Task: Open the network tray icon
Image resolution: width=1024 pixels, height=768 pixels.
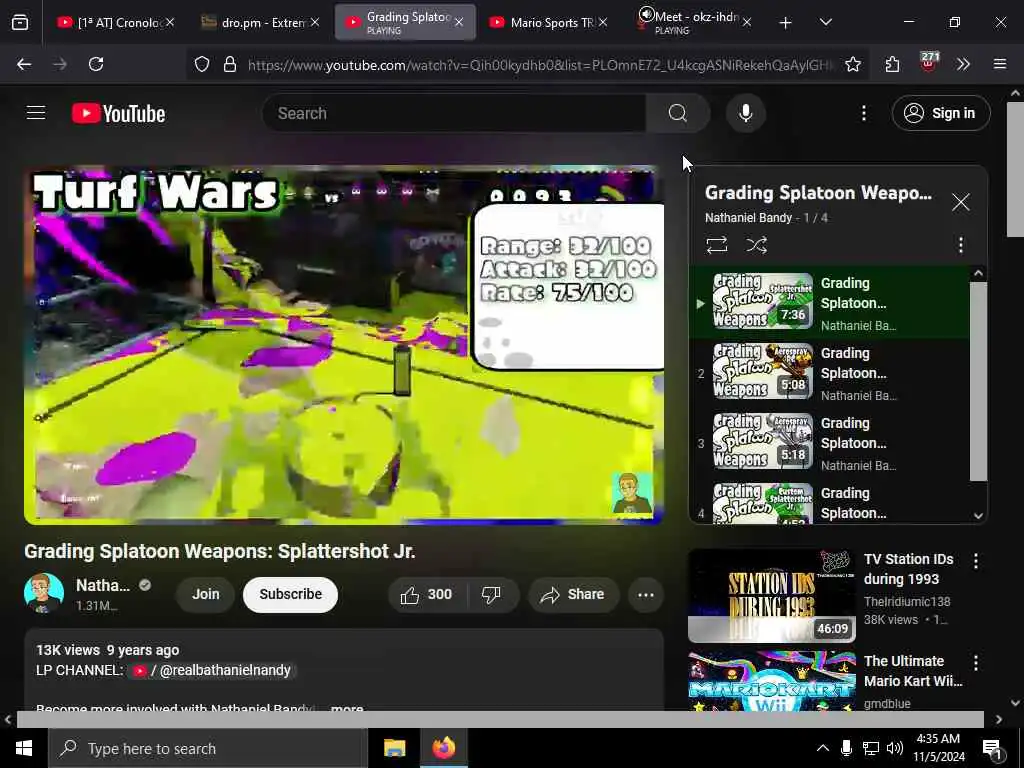Action: [x=871, y=748]
